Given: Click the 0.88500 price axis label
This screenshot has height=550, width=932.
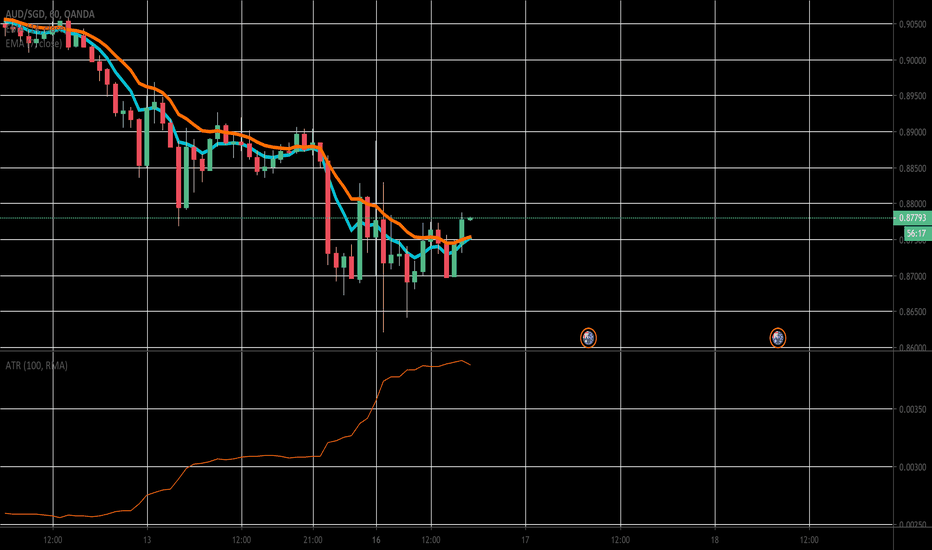Looking at the screenshot, I should tap(912, 168).
